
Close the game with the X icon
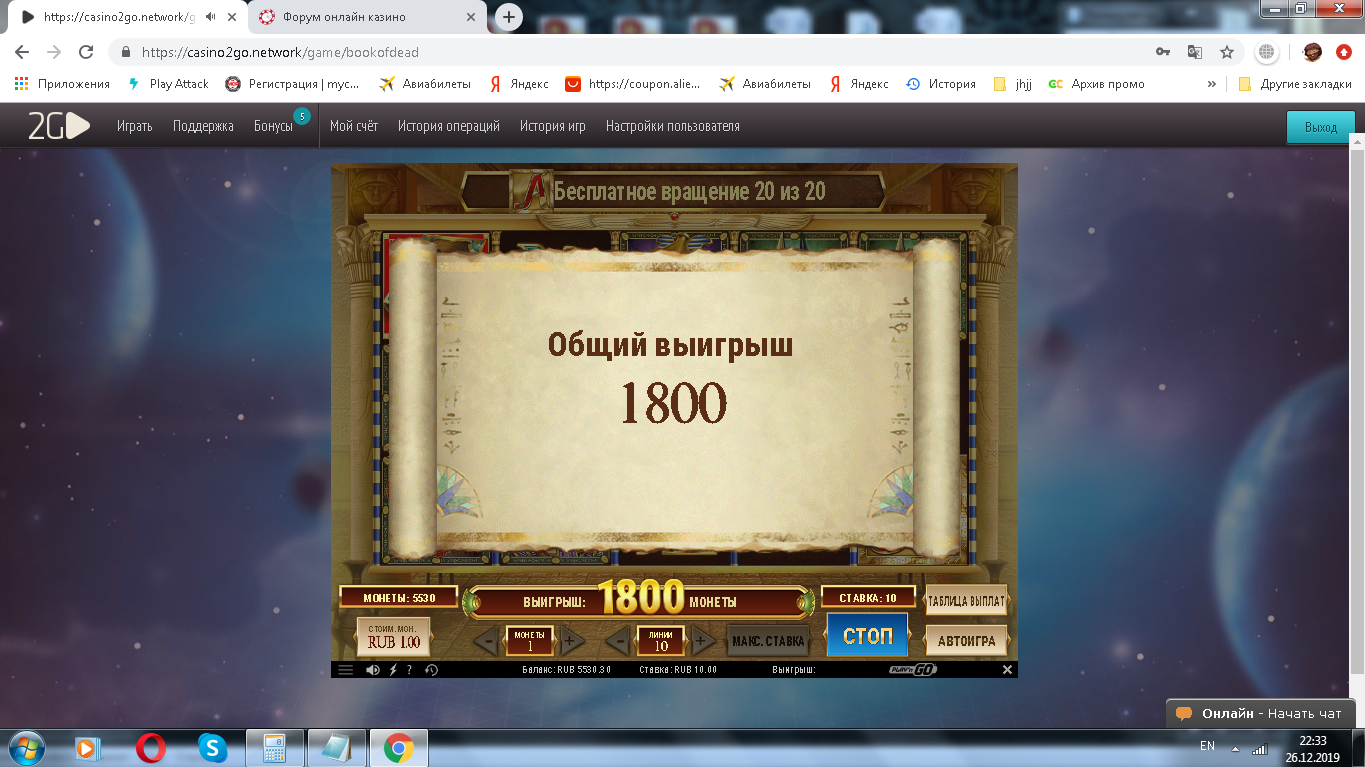[x=1007, y=670]
